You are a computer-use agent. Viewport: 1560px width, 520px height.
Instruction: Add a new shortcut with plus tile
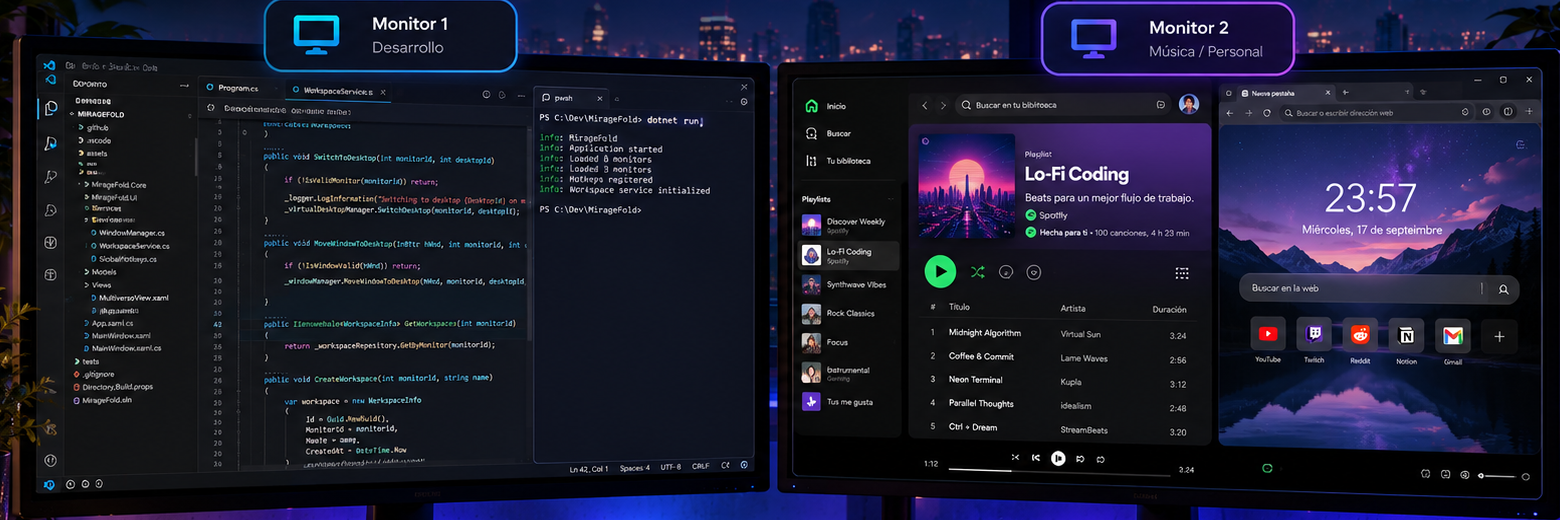[1499, 337]
